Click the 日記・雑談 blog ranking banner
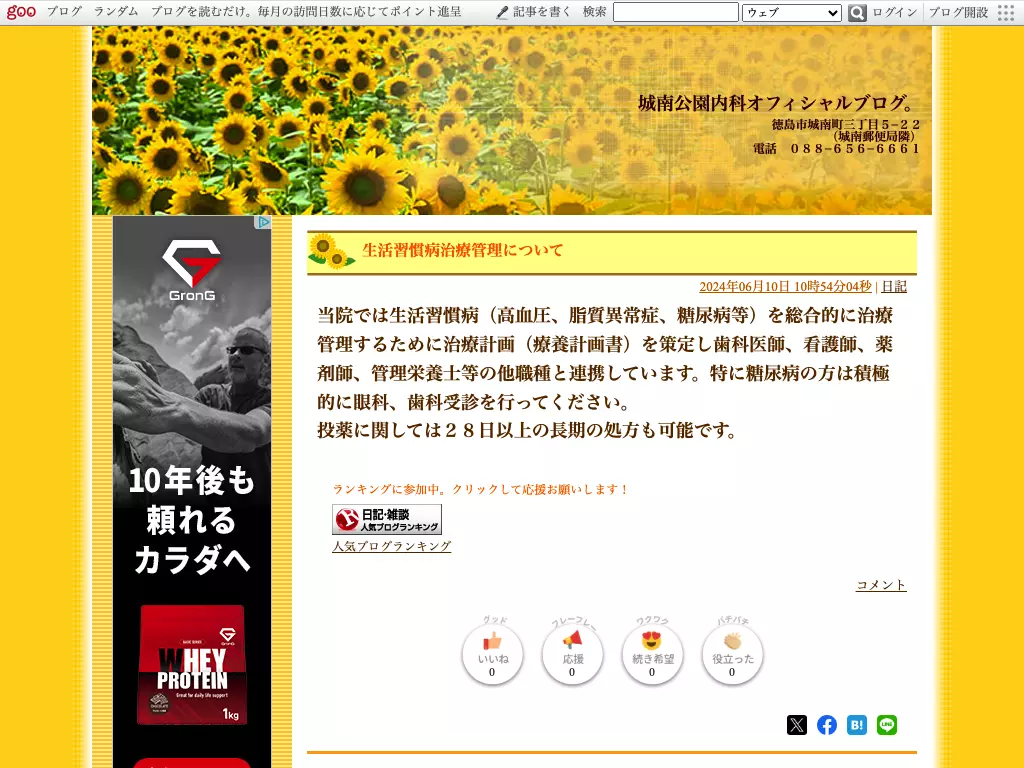 point(387,520)
